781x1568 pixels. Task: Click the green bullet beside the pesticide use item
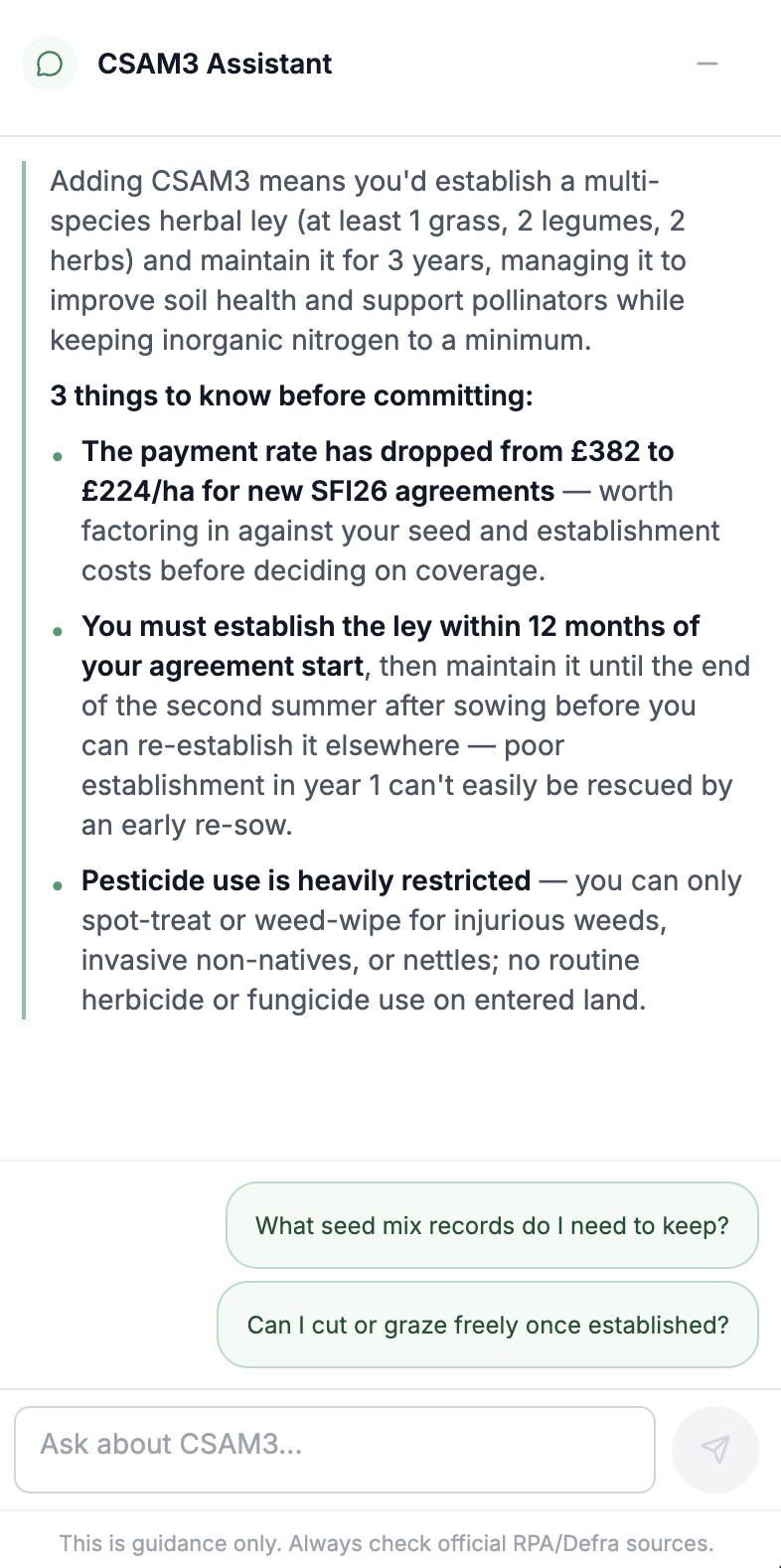[58, 885]
